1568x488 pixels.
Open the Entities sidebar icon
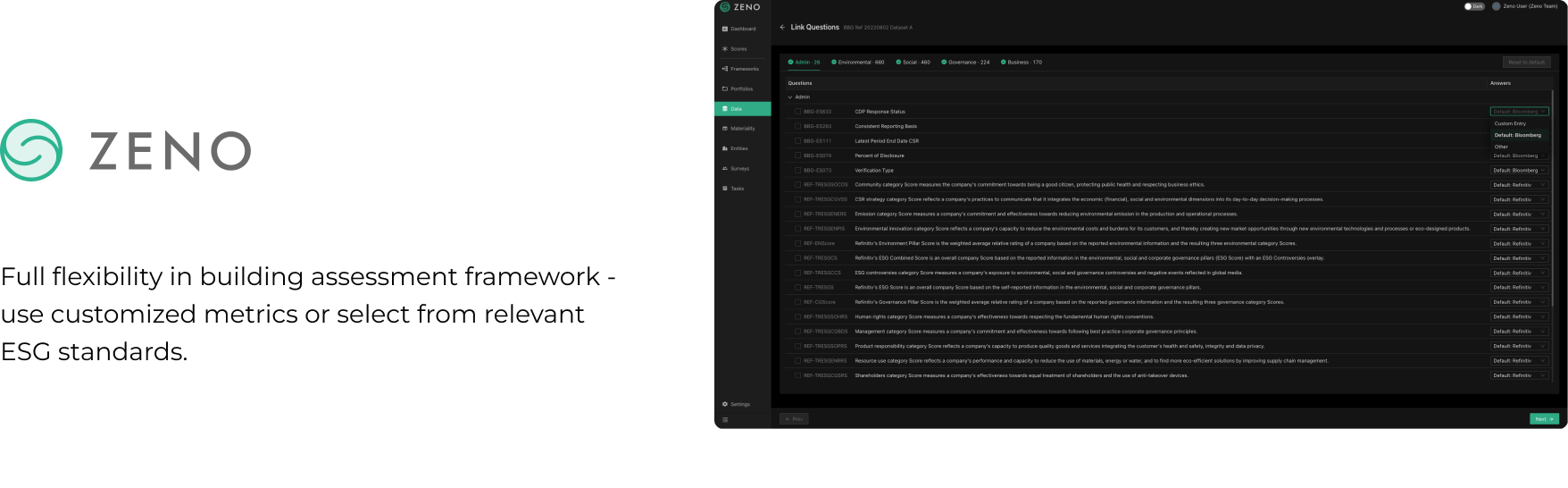tap(725, 148)
